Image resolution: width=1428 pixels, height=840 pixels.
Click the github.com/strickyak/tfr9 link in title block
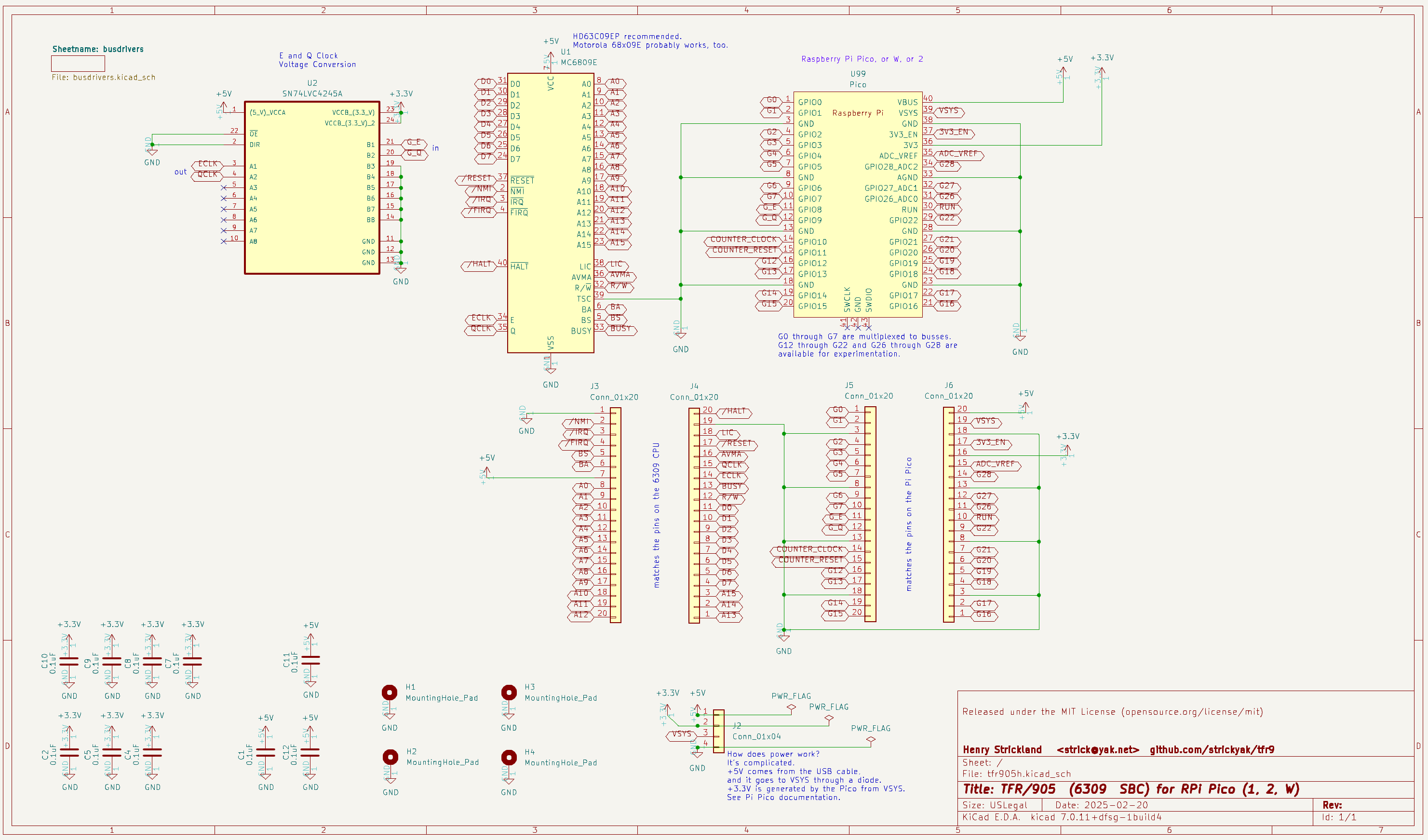click(1212, 749)
